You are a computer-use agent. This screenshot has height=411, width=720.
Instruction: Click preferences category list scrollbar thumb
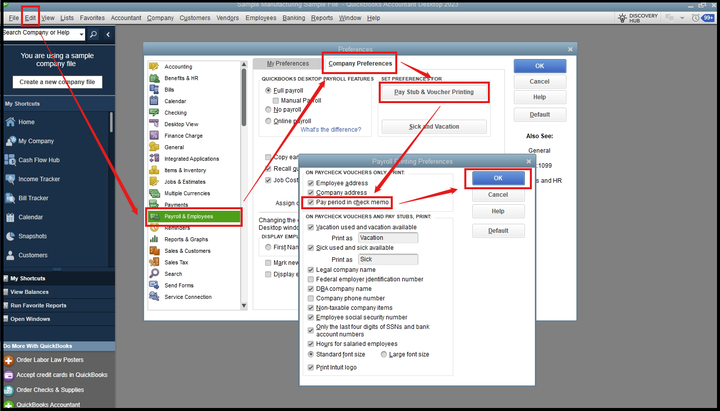(x=244, y=97)
